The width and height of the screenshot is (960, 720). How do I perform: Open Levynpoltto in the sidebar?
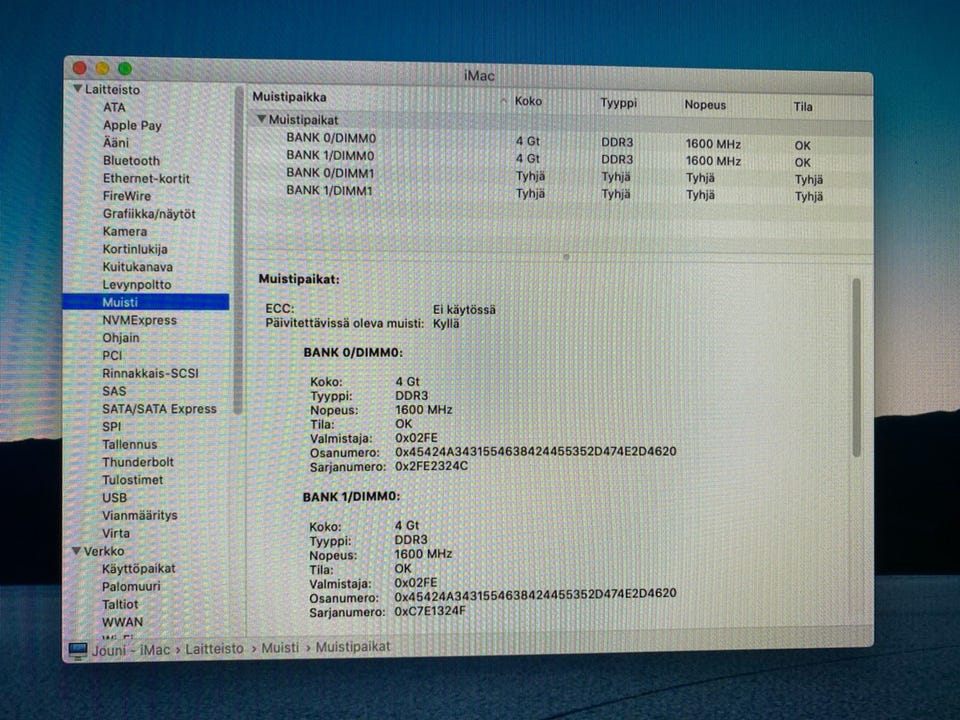[x=137, y=285]
